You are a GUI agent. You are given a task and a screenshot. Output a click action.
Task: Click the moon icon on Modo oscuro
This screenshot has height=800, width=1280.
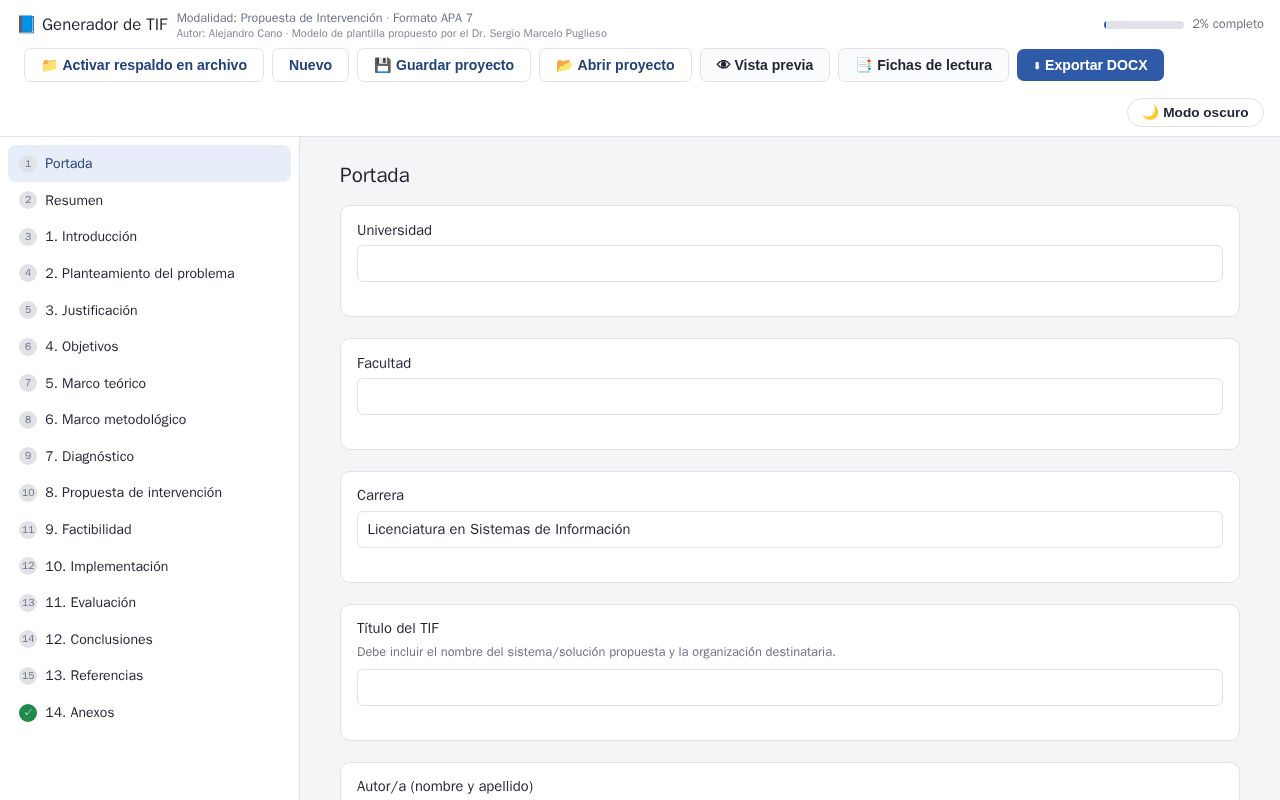point(1150,112)
